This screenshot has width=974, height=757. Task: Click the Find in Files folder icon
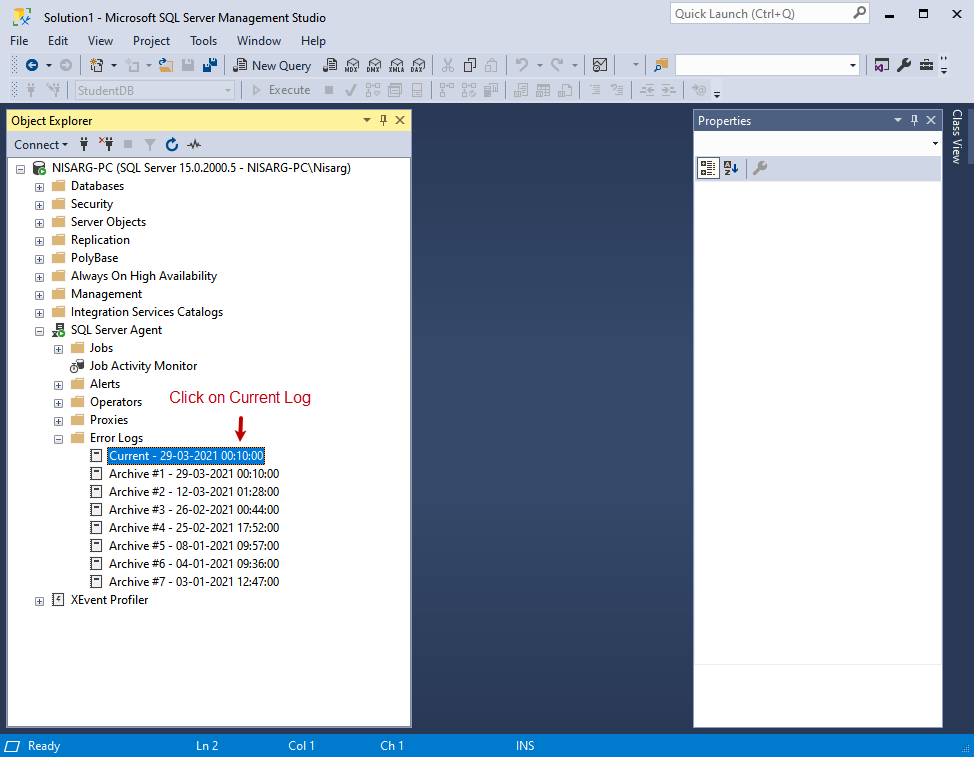coord(661,65)
